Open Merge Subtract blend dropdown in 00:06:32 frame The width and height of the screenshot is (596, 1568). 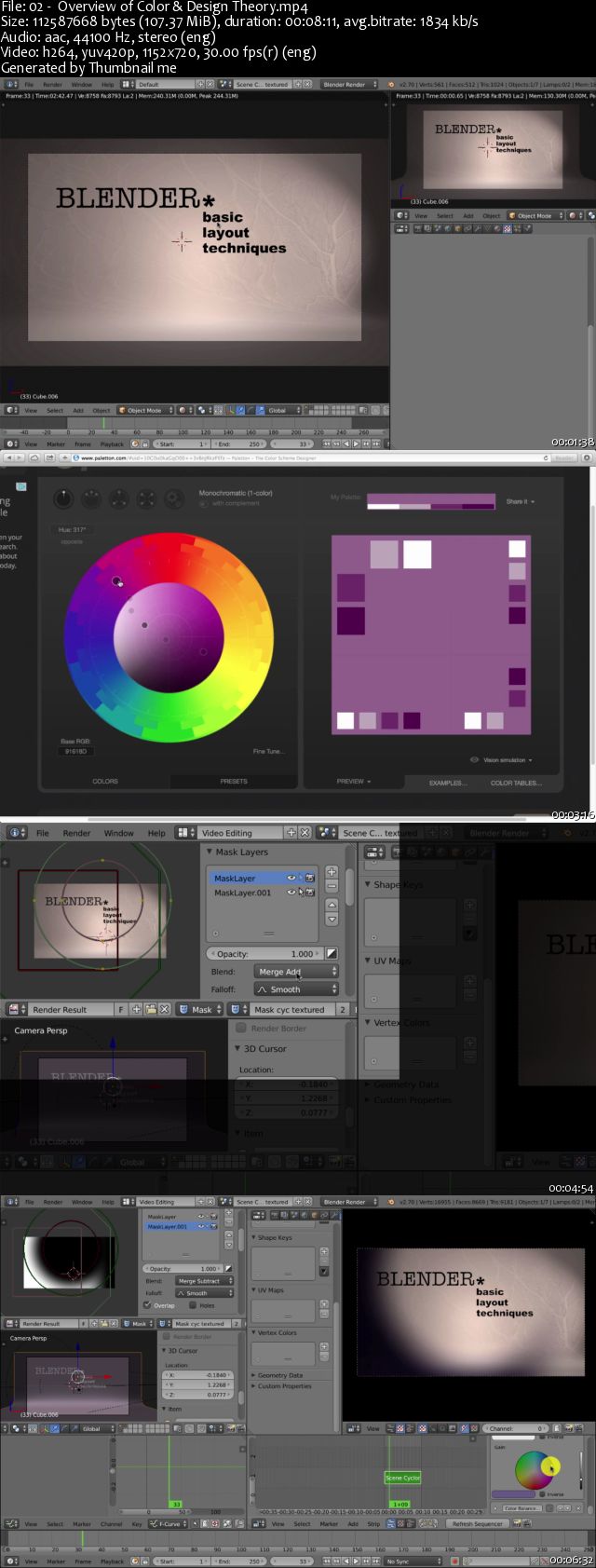pos(205,1281)
